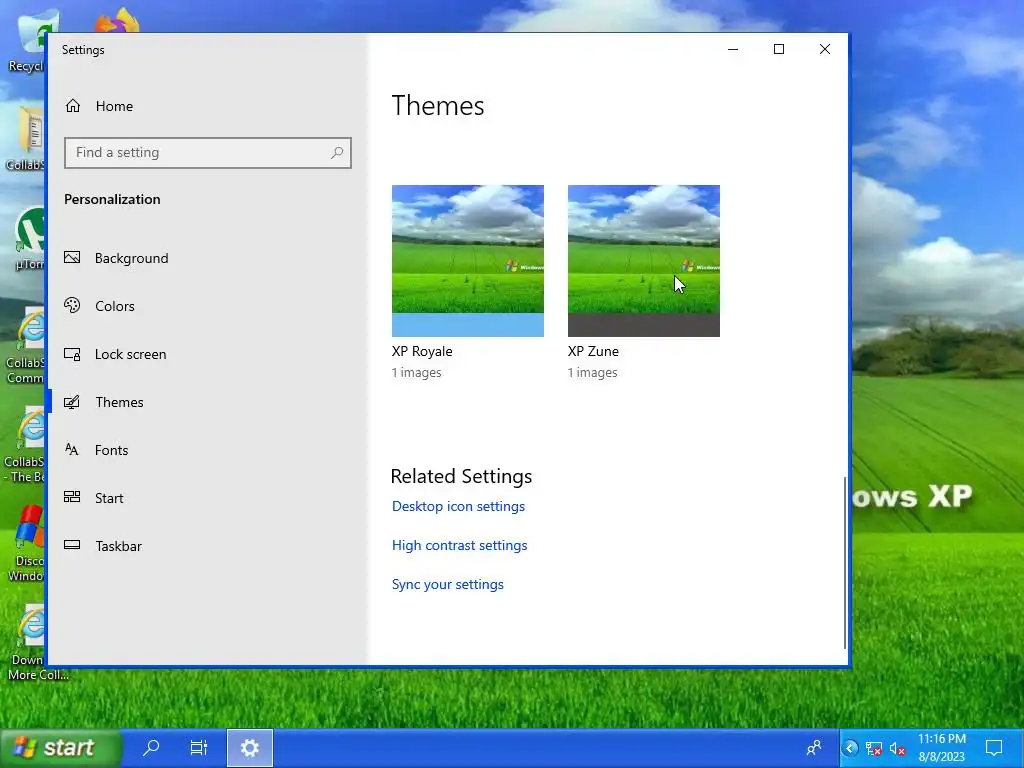Viewport: 1024px width, 768px height.
Task: Click the Settings gear taskbar button
Action: coord(250,748)
